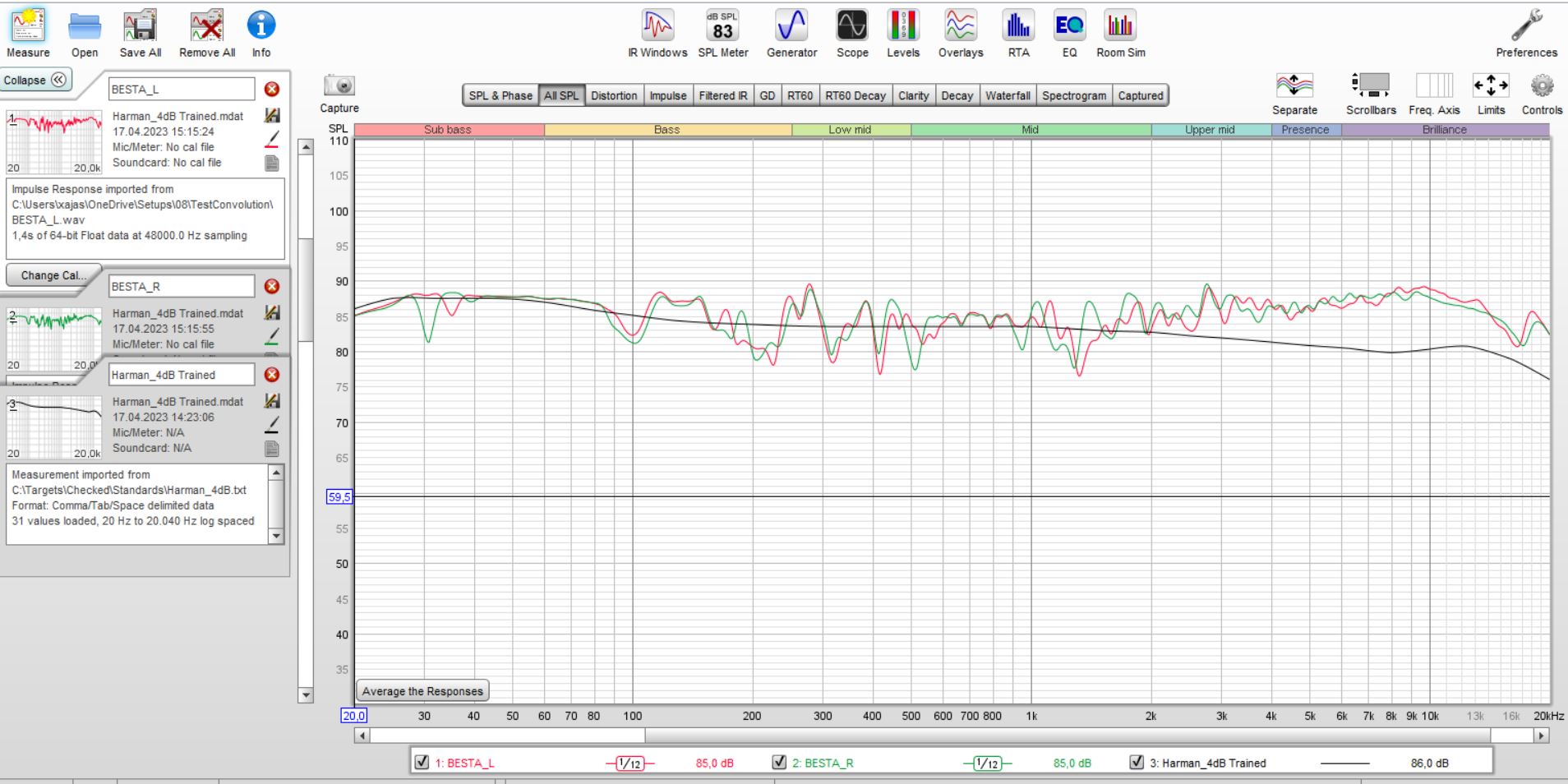Select the Harman_4dB Trained measurement thumbnail
The height and width of the screenshot is (784, 1568).
tap(54, 427)
